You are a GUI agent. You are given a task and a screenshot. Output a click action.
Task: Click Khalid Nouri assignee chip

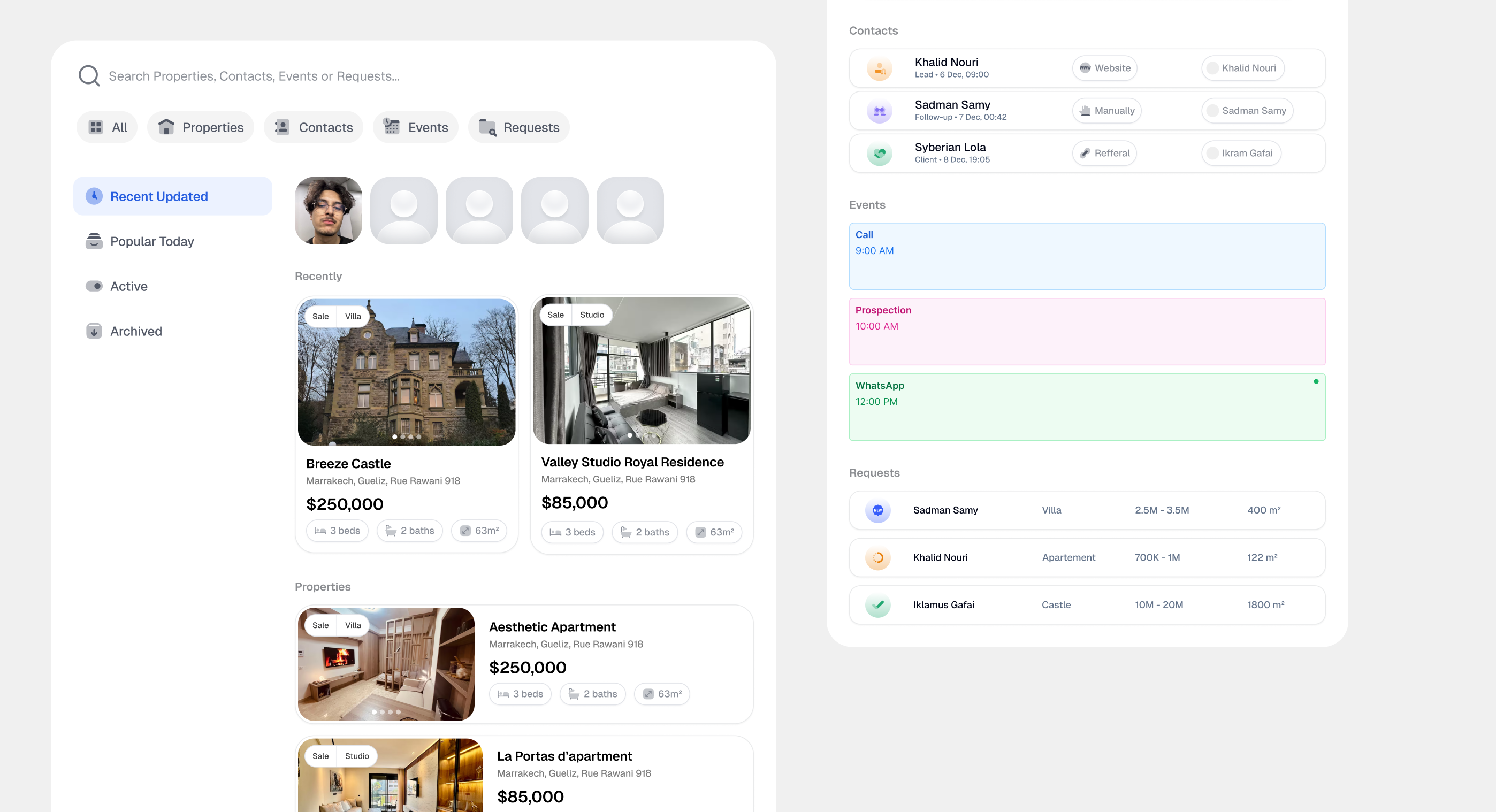click(1243, 68)
